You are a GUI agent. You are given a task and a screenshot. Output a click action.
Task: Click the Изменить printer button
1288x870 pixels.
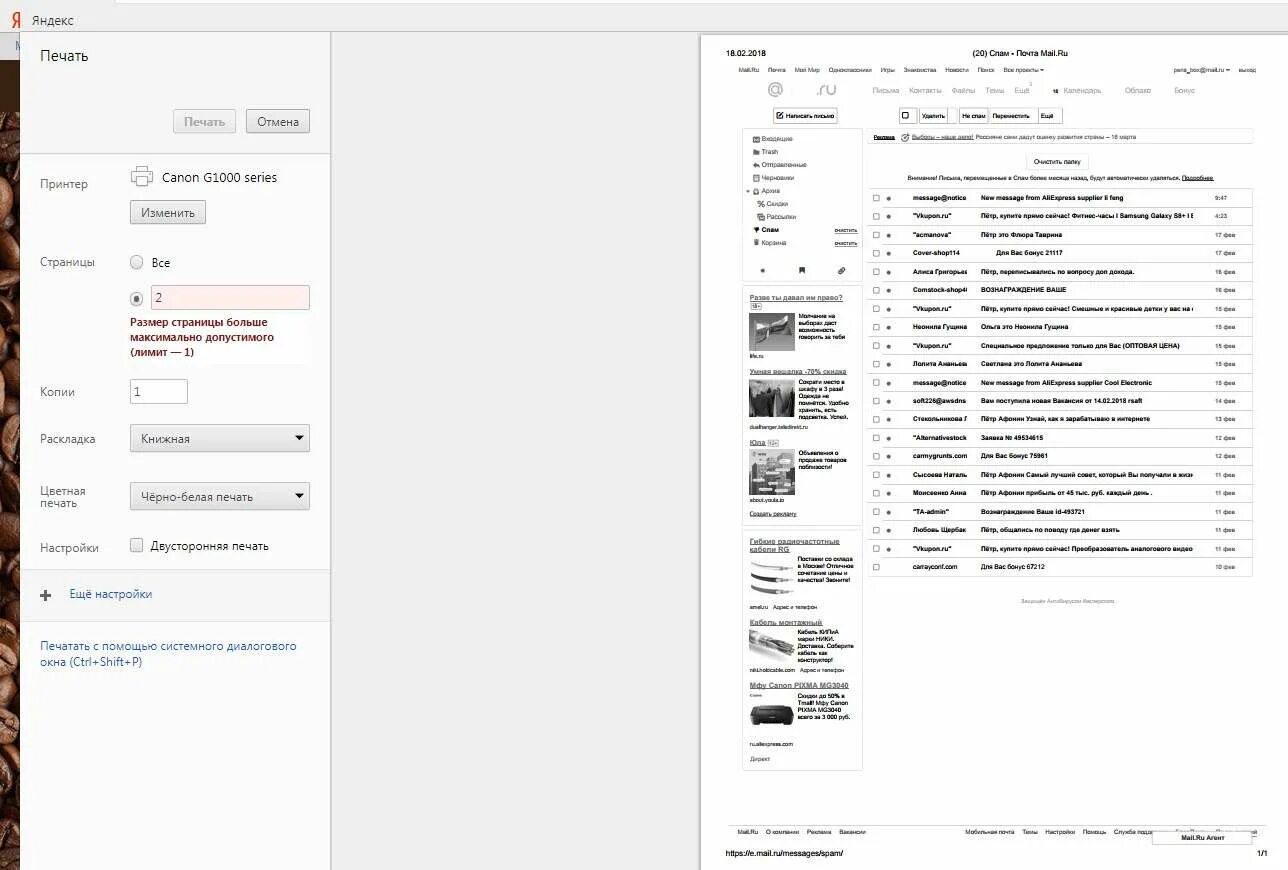click(x=168, y=212)
